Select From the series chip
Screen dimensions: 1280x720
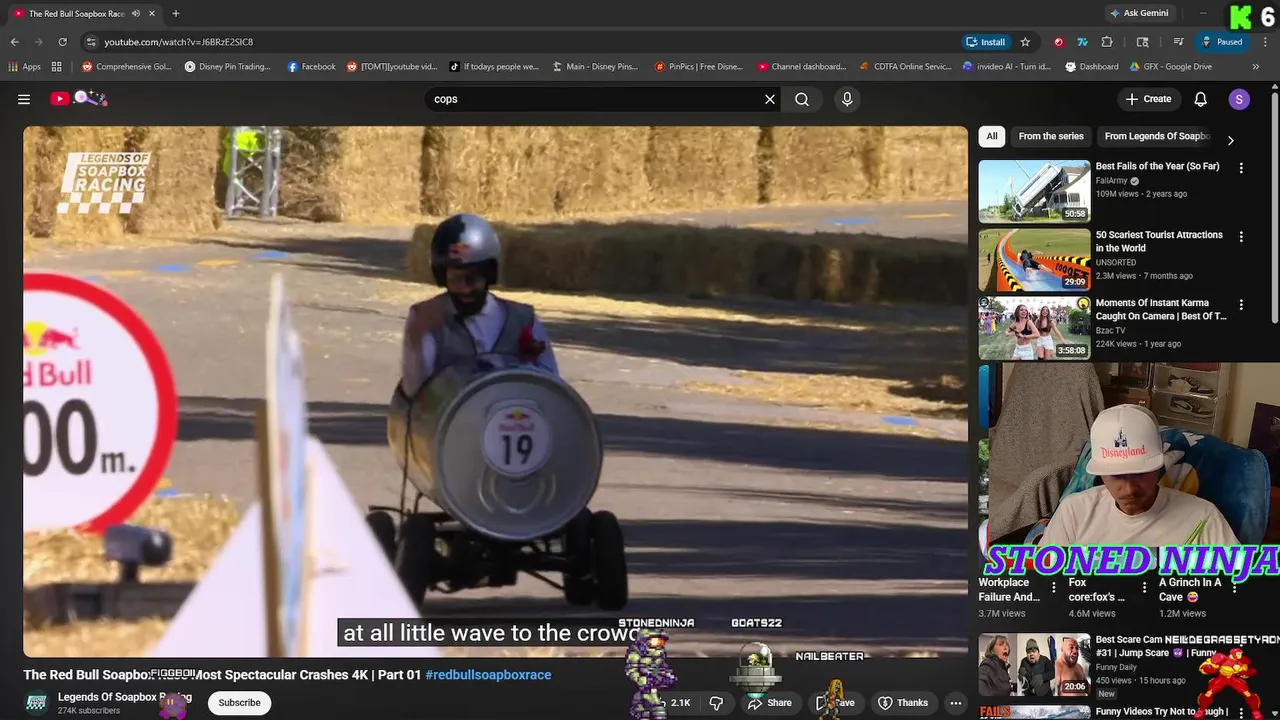(1051, 136)
